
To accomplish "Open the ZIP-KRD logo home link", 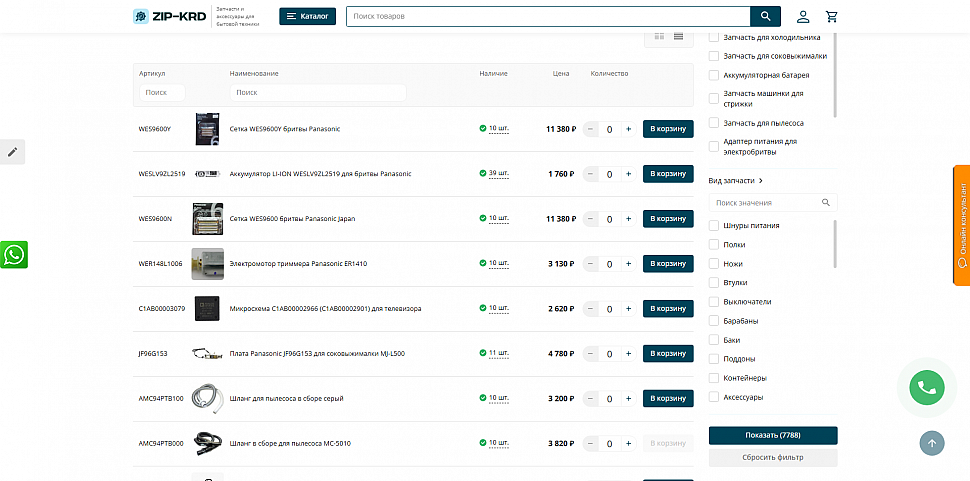I will coord(170,16).
